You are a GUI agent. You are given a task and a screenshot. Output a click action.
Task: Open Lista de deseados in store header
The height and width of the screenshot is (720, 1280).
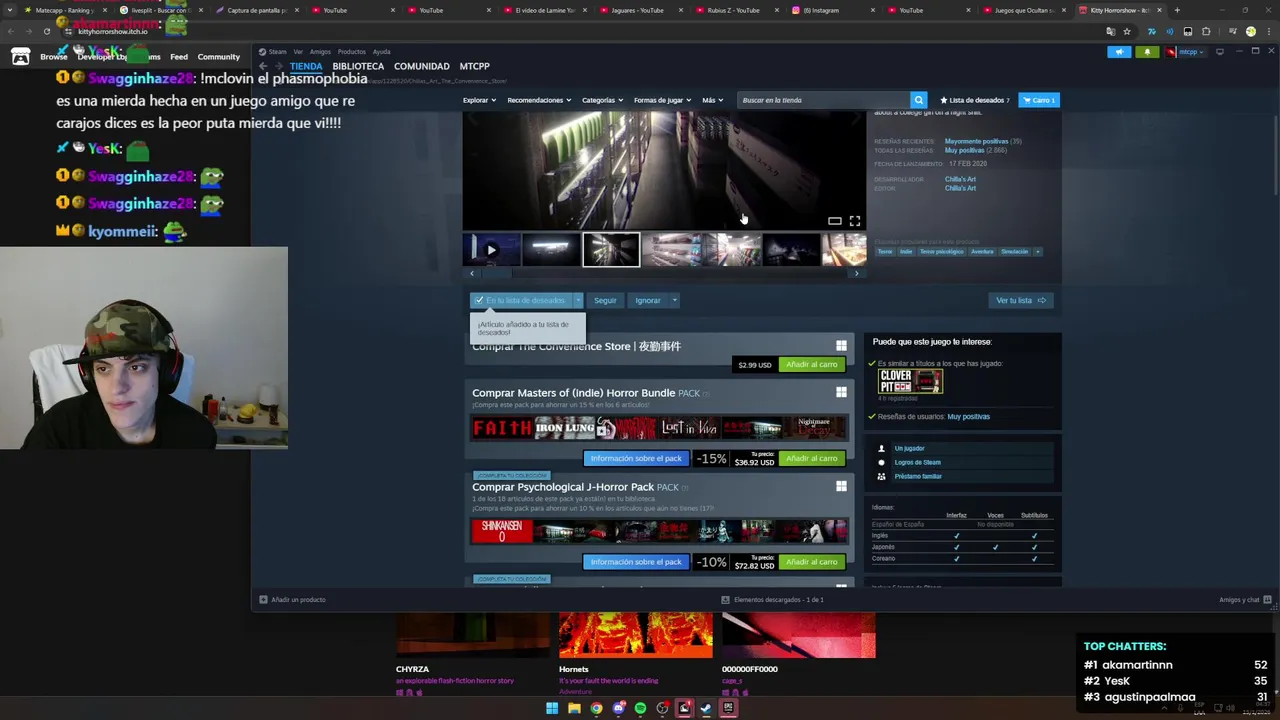tap(974, 100)
